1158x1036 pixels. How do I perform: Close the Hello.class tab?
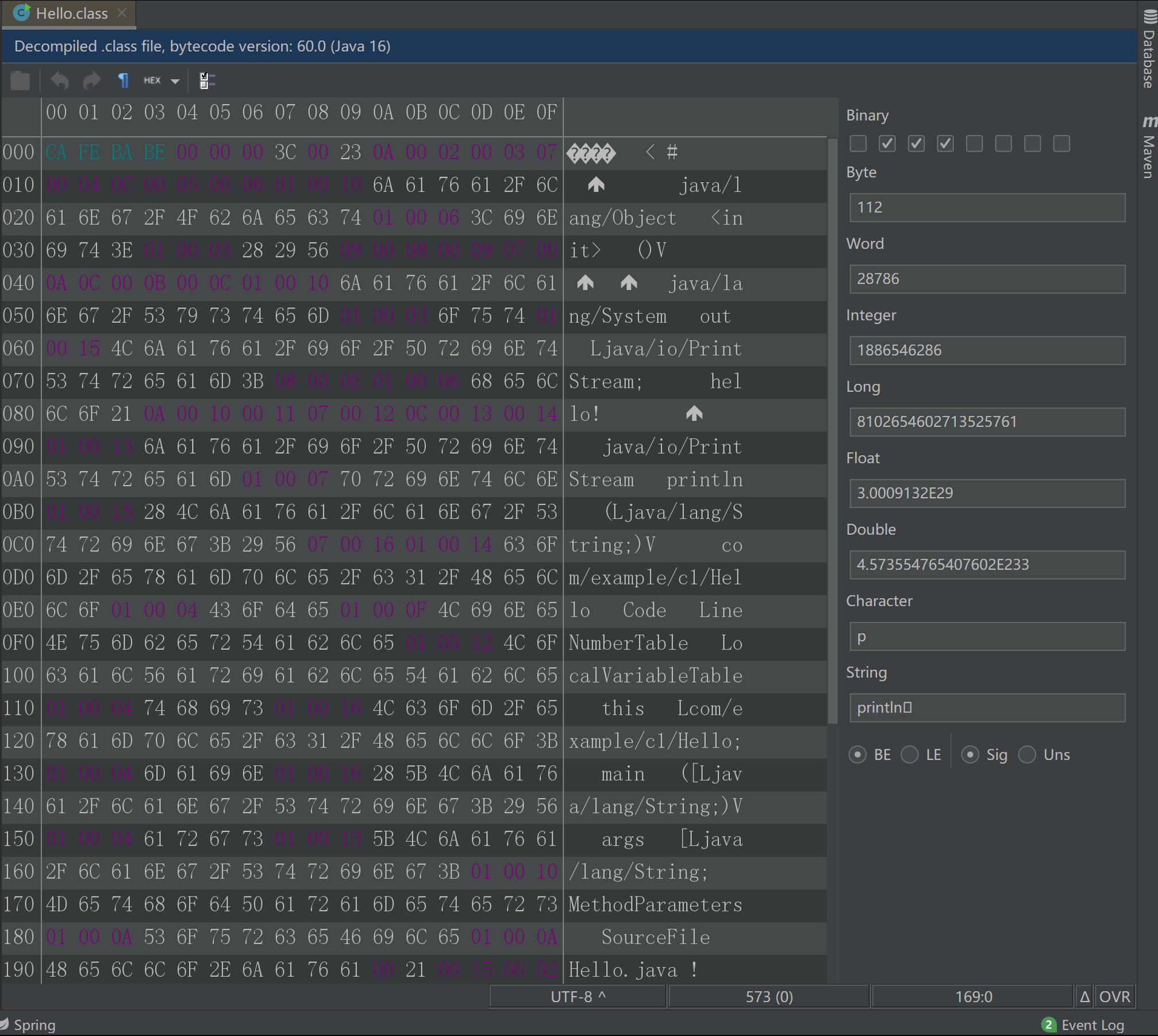point(122,13)
